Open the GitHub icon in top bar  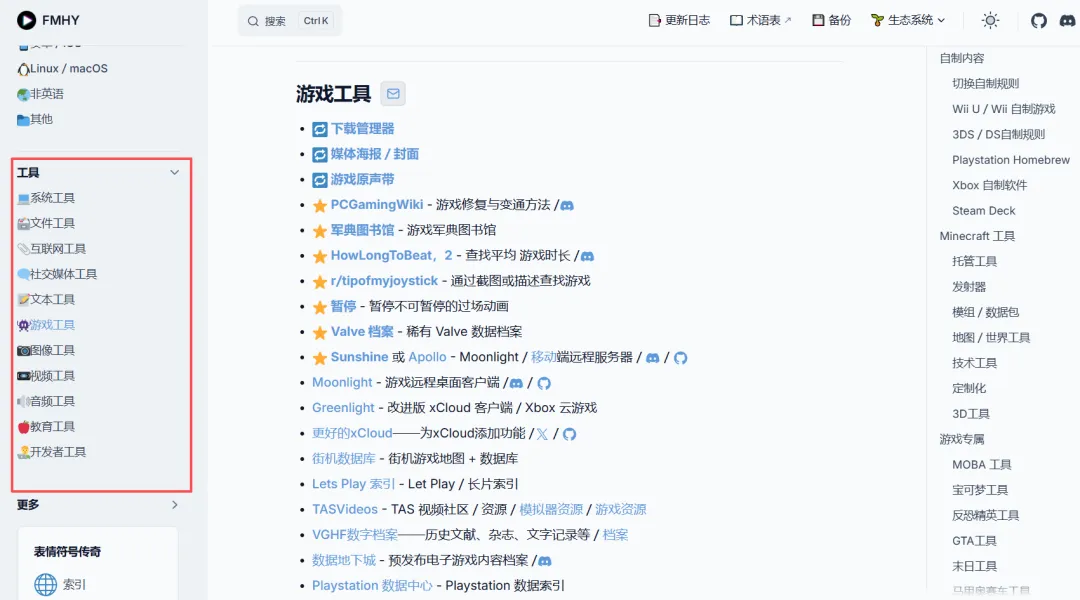(x=1039, y=21)
